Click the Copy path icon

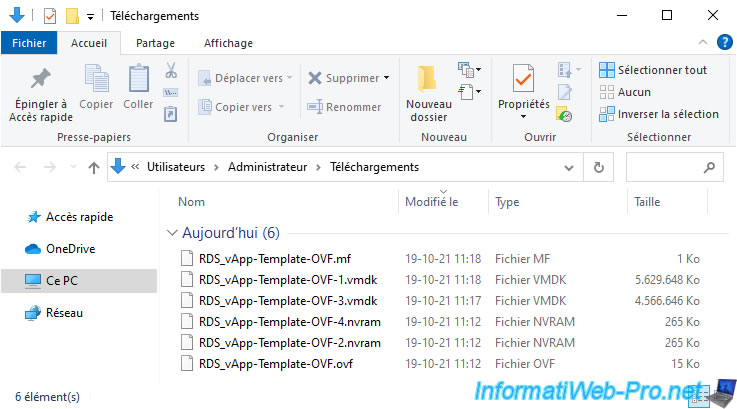(170, 93)
